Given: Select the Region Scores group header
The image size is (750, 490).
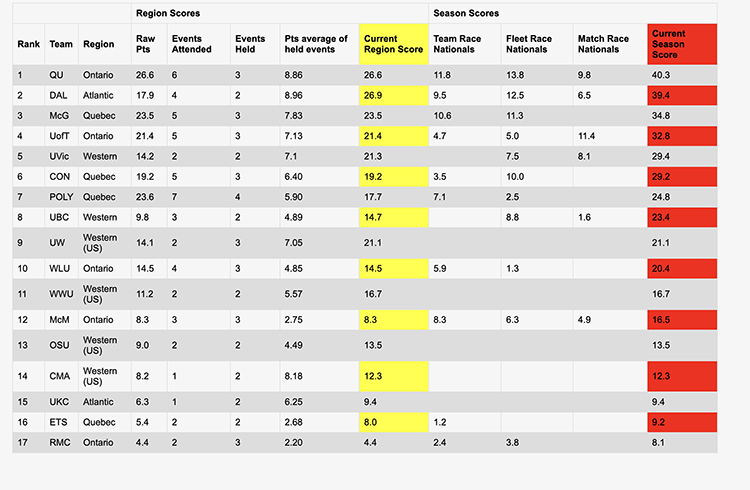Looking at the screenshot, I should [x=280, y=13].
